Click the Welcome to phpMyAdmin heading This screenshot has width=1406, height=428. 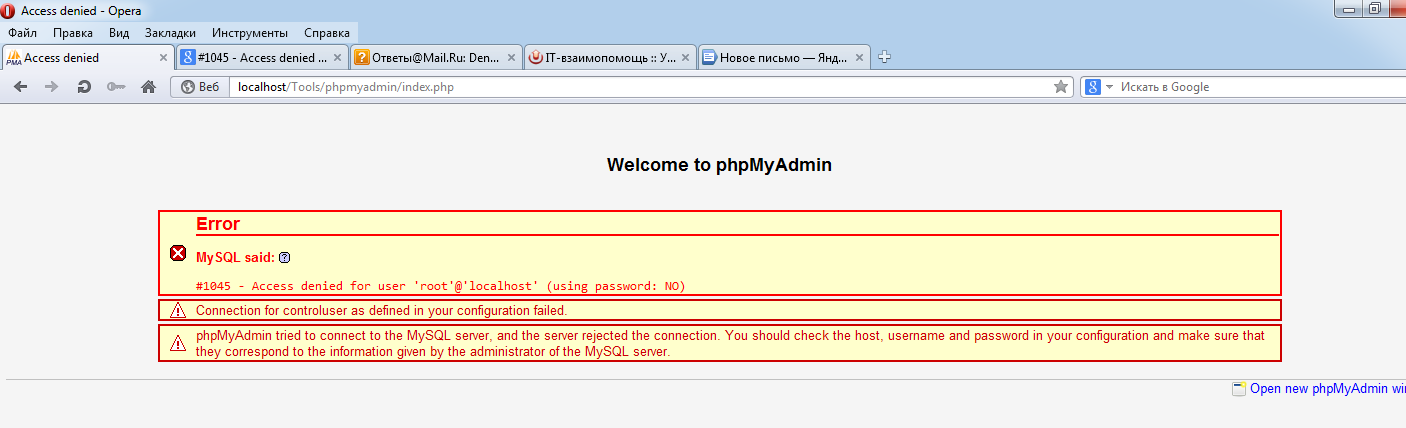(x=719, y=165)
